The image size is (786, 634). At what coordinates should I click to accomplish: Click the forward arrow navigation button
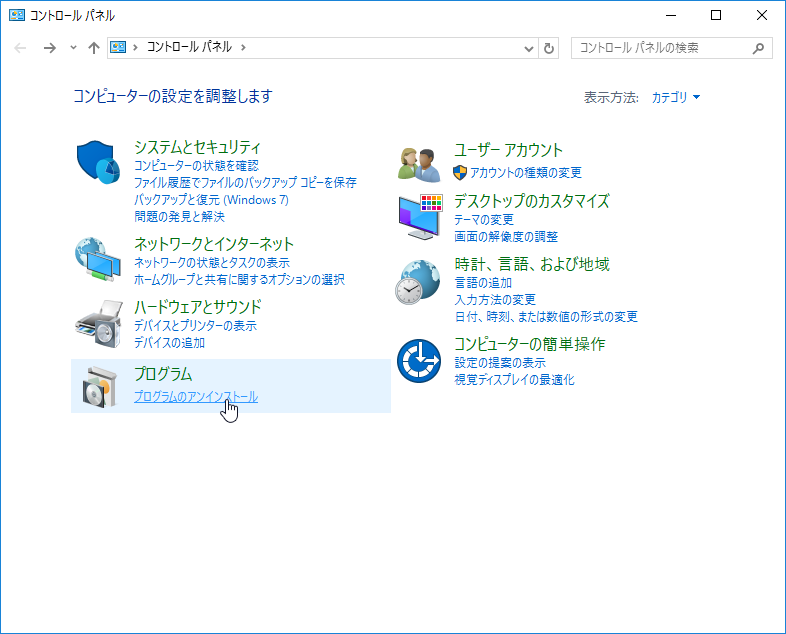[50, 48]
